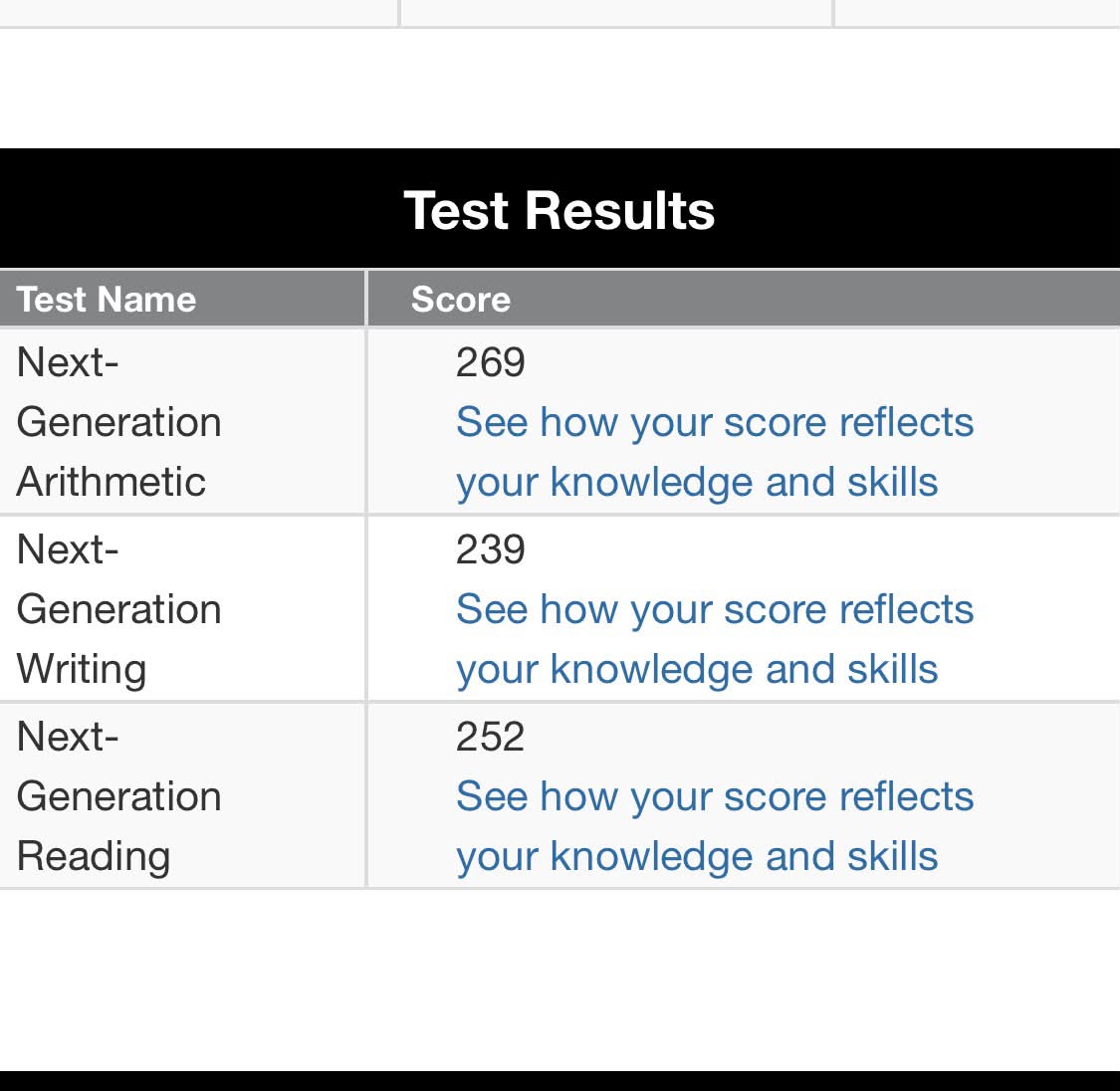Open the Writing score explanation link
Viewport: 1120px width, 1091px height.
tap(714, 639)
